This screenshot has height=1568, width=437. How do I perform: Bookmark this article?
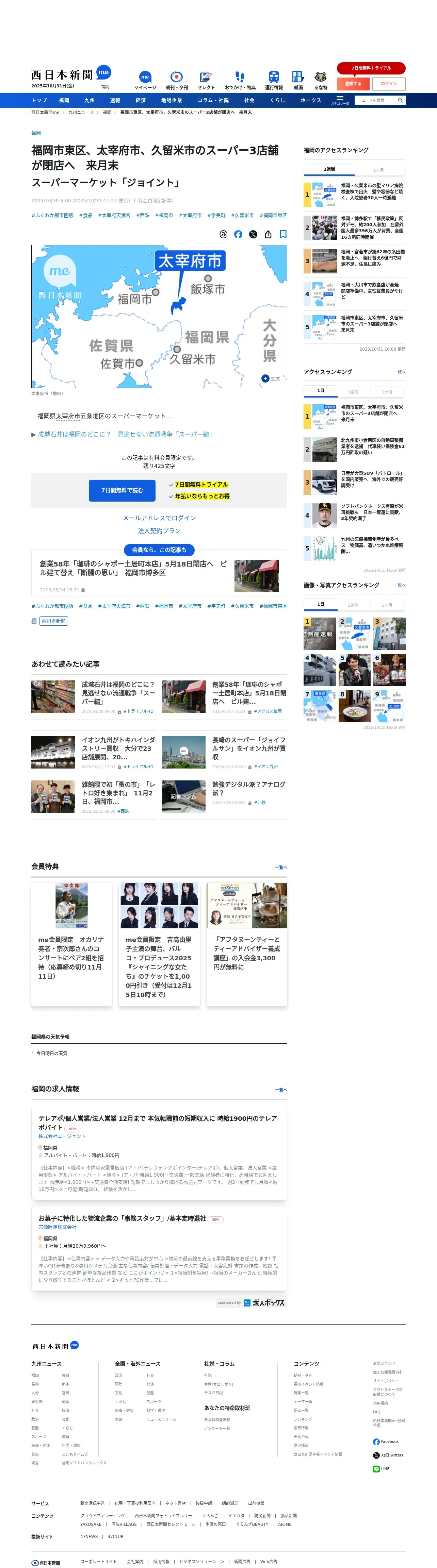283,234
